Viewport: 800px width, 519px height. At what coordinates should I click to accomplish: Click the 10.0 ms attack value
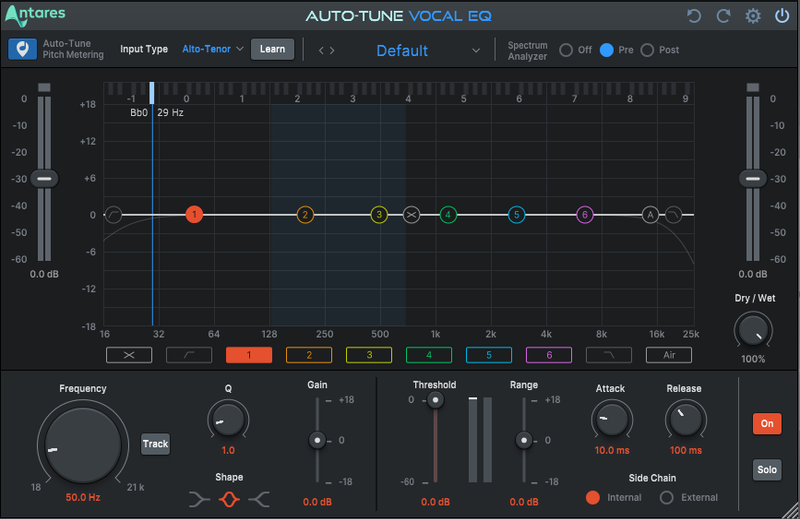tap(612, 451)
